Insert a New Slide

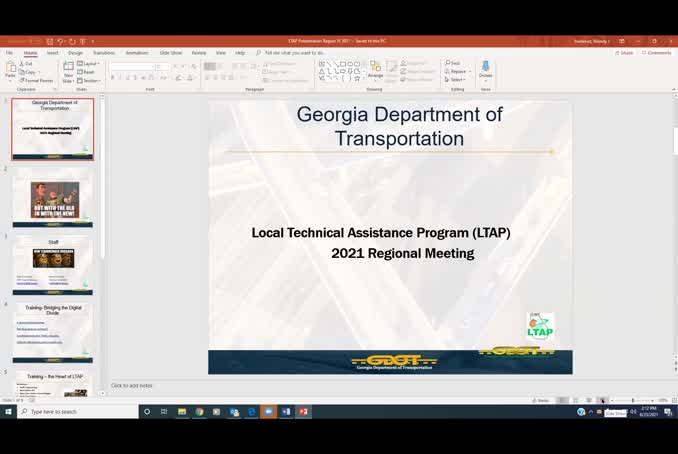[68, 71]
